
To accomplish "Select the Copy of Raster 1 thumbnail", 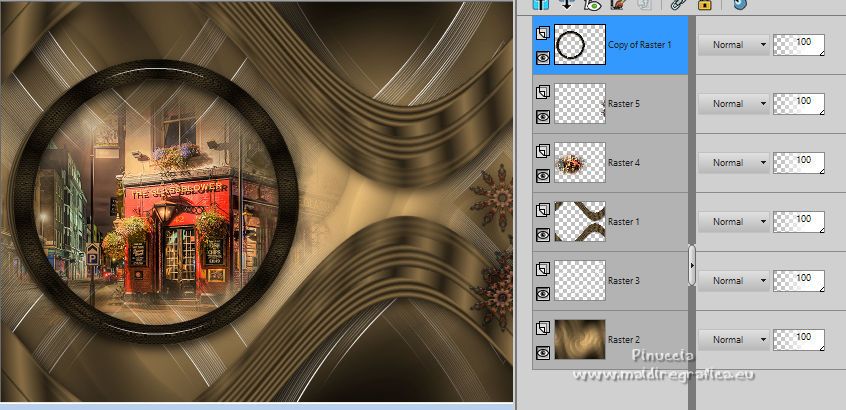I will (x=580, y=45).
